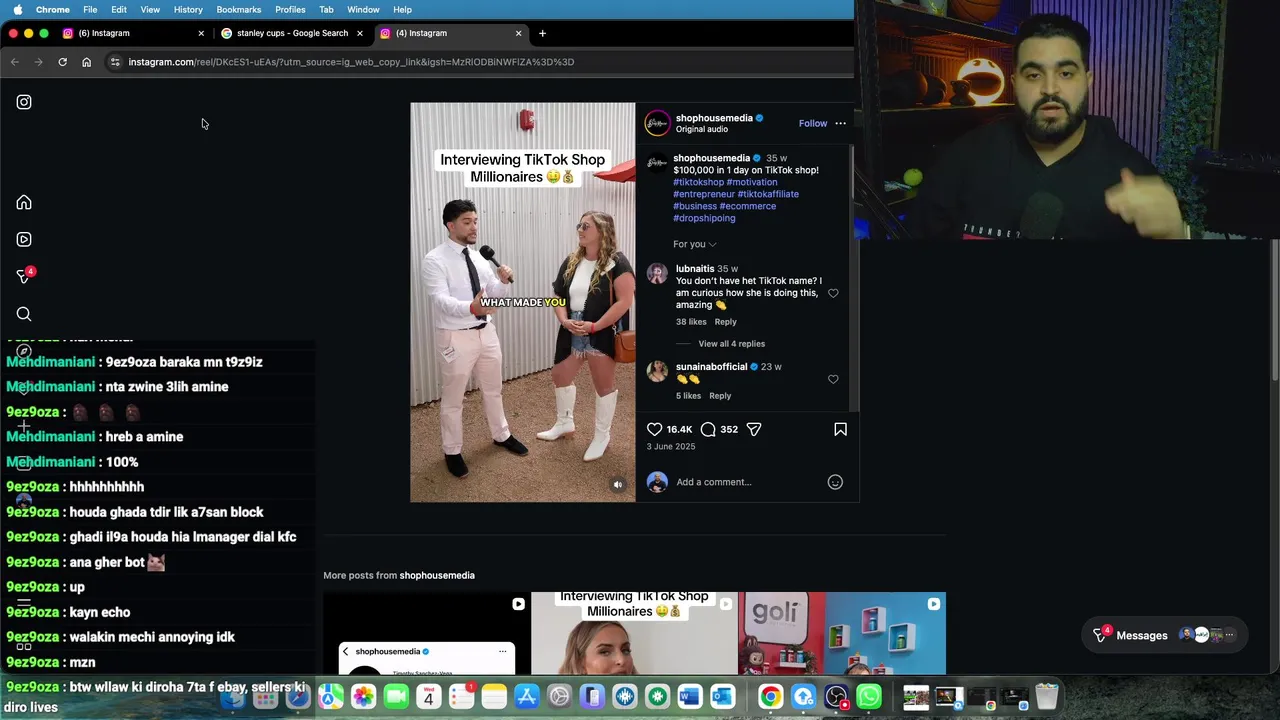Open the Chrome File menu
This screenshot has width=1280, height=720.
pos(90,9)
